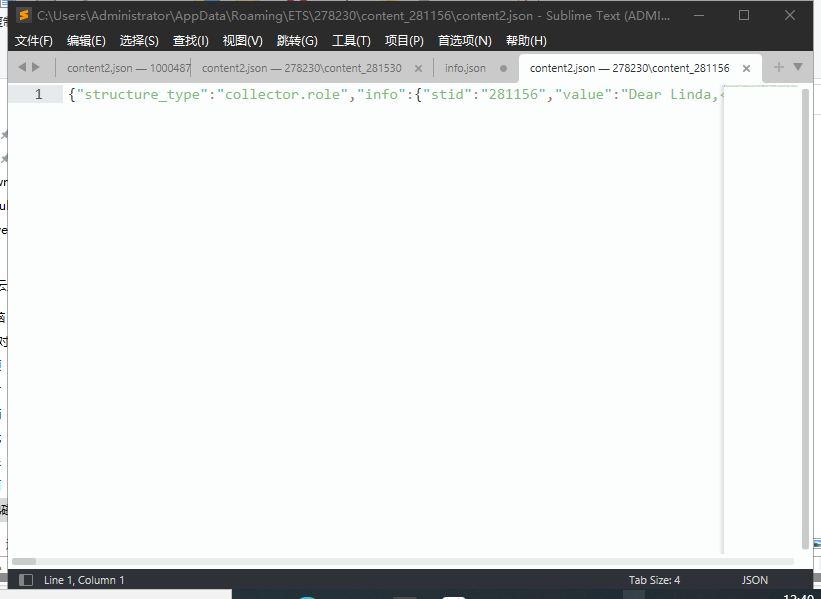Click the minimap at the editor's right
This screenshot has height=599, width=821.
click(x=761, y=319)
